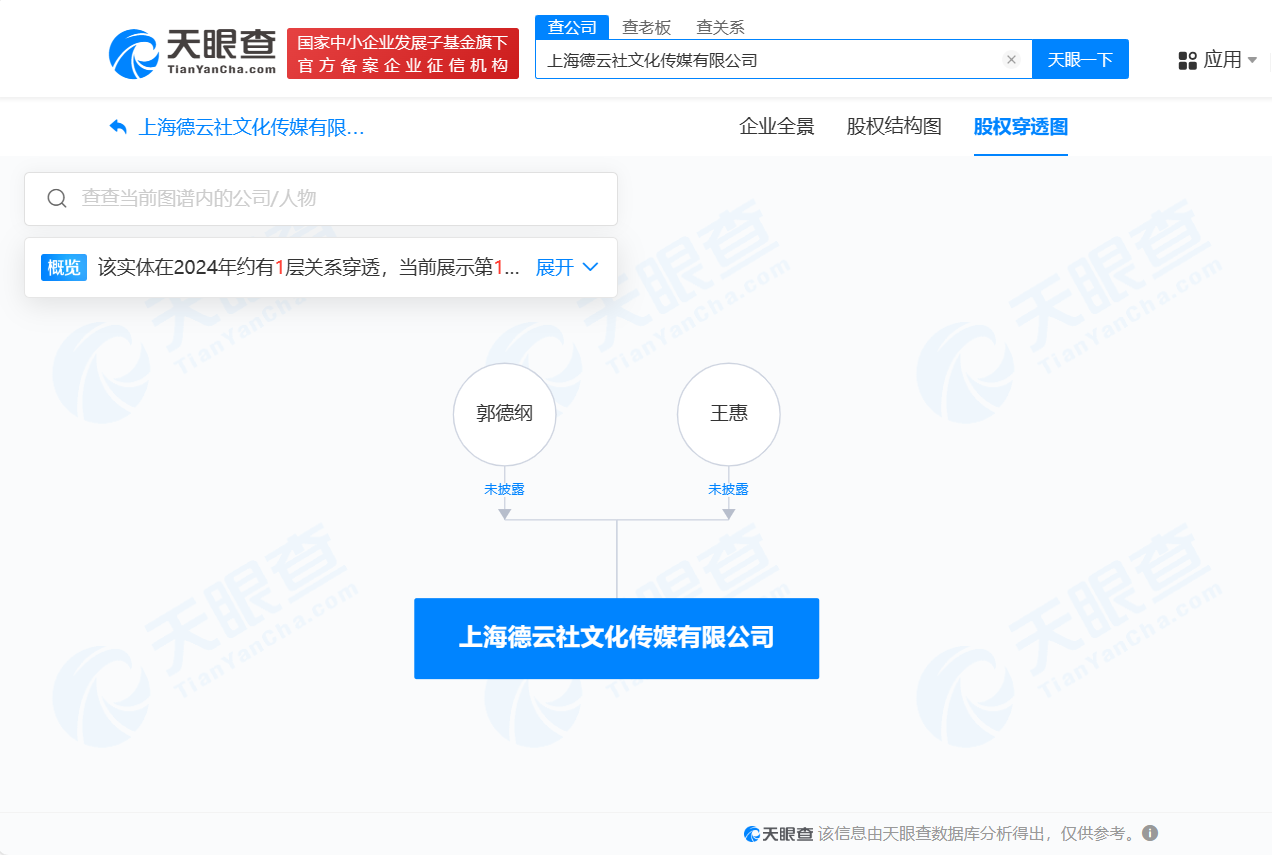The height and width of the screenshot is (855, 1272).
Task: Click the back arrow beside company name
Action: point(117,126)
